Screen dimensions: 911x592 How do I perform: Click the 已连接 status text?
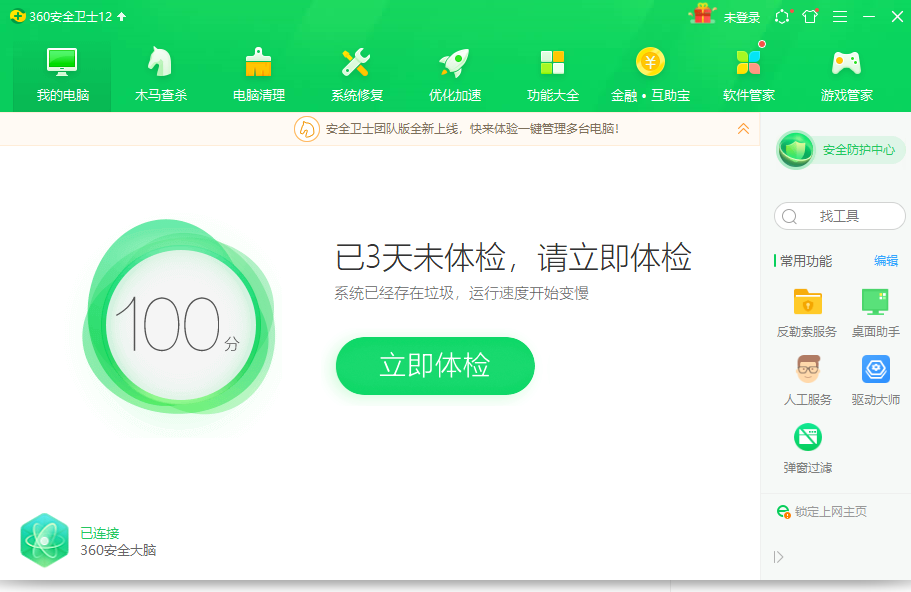(100, 533)
